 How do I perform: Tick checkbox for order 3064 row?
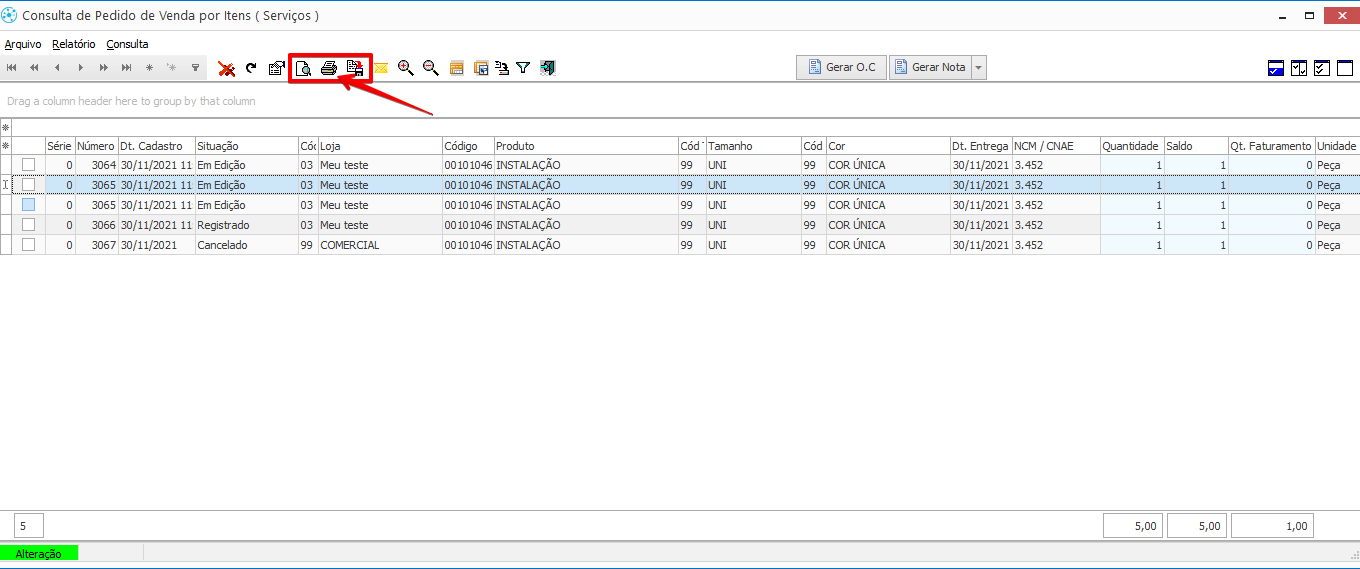click(28, 165)
